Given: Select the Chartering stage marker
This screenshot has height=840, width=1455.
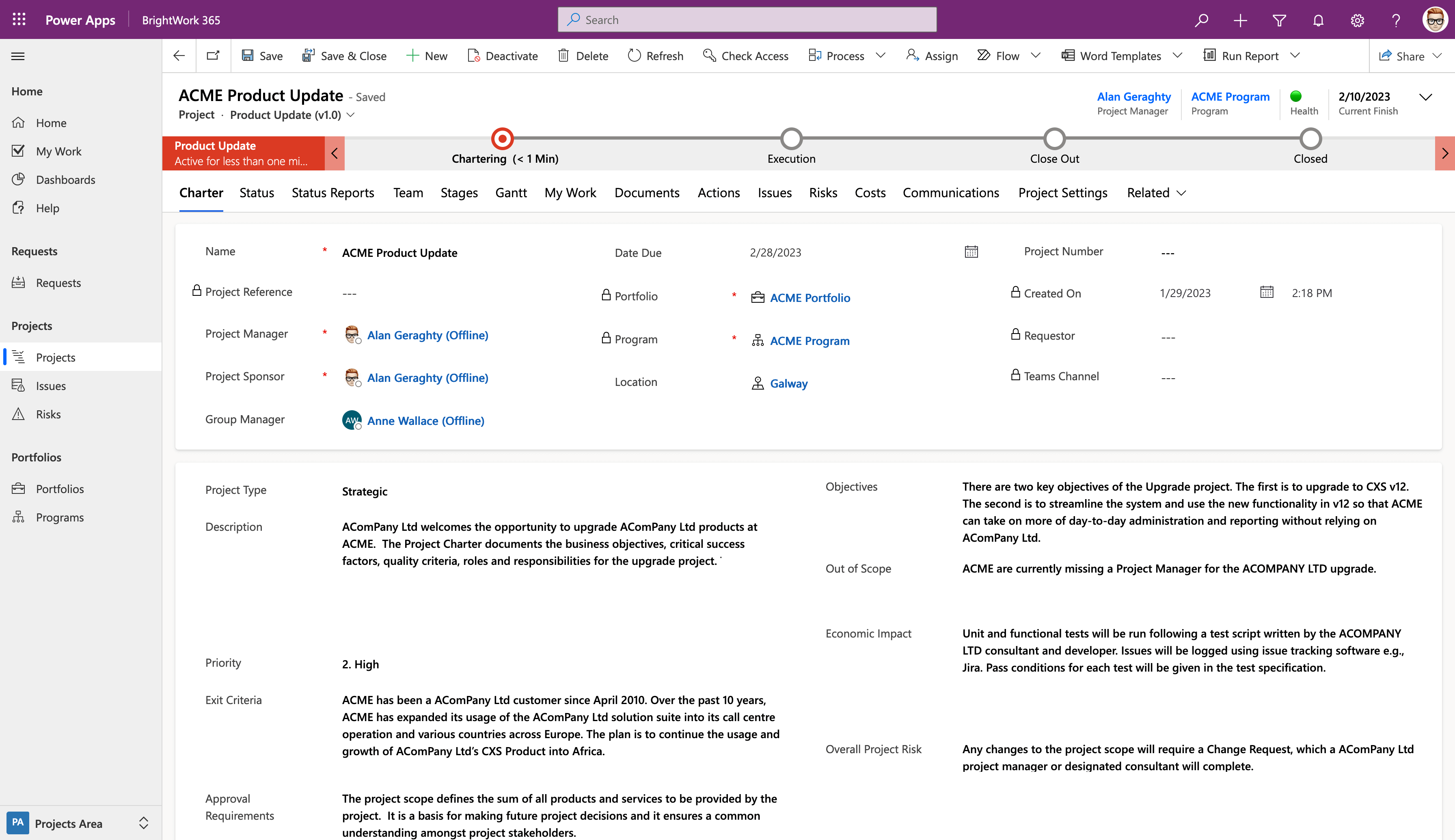Looking at the screenshot, I should pos(503,138).
